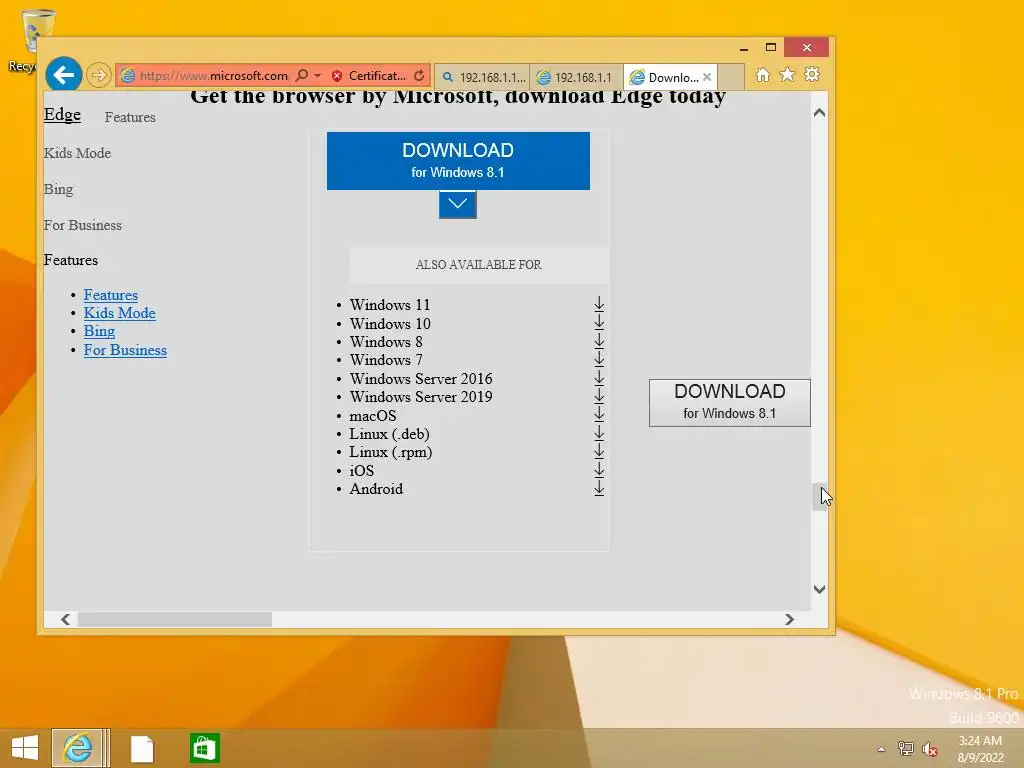Open the IE Home icon

coord(762,75)
